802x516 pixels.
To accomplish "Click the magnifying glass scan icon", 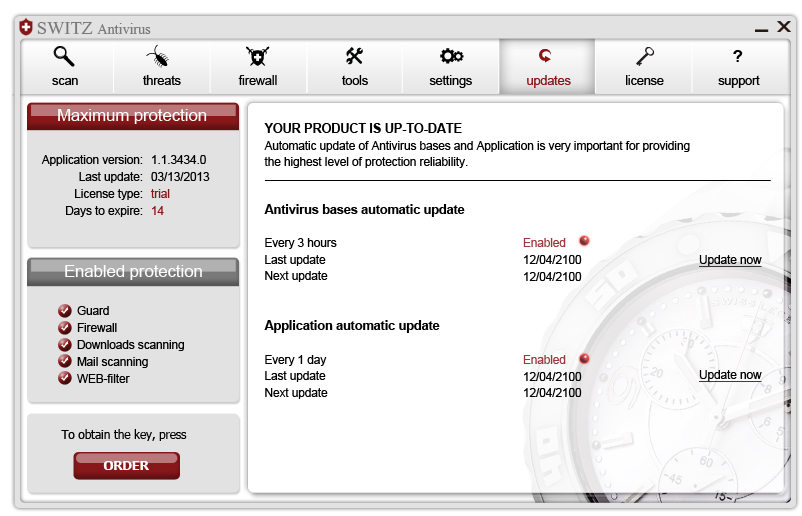I will 65,56.
